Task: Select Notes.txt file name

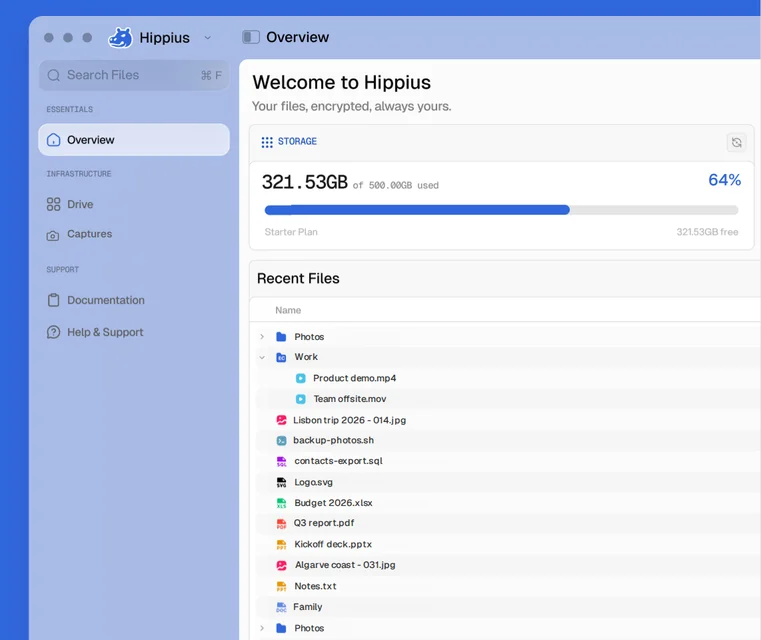Action: click(x=315, y=586)
